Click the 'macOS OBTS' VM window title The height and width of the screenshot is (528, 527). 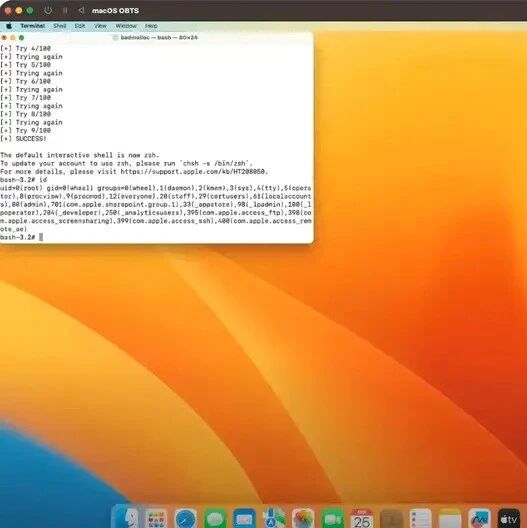pyautogui.click(x=116, y=11)
